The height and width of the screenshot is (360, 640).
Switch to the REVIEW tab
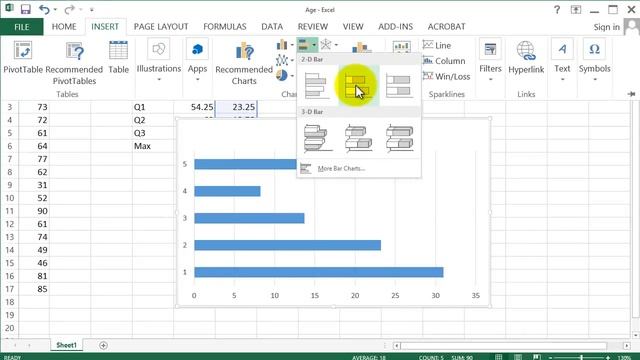click(x=313, y=27)
